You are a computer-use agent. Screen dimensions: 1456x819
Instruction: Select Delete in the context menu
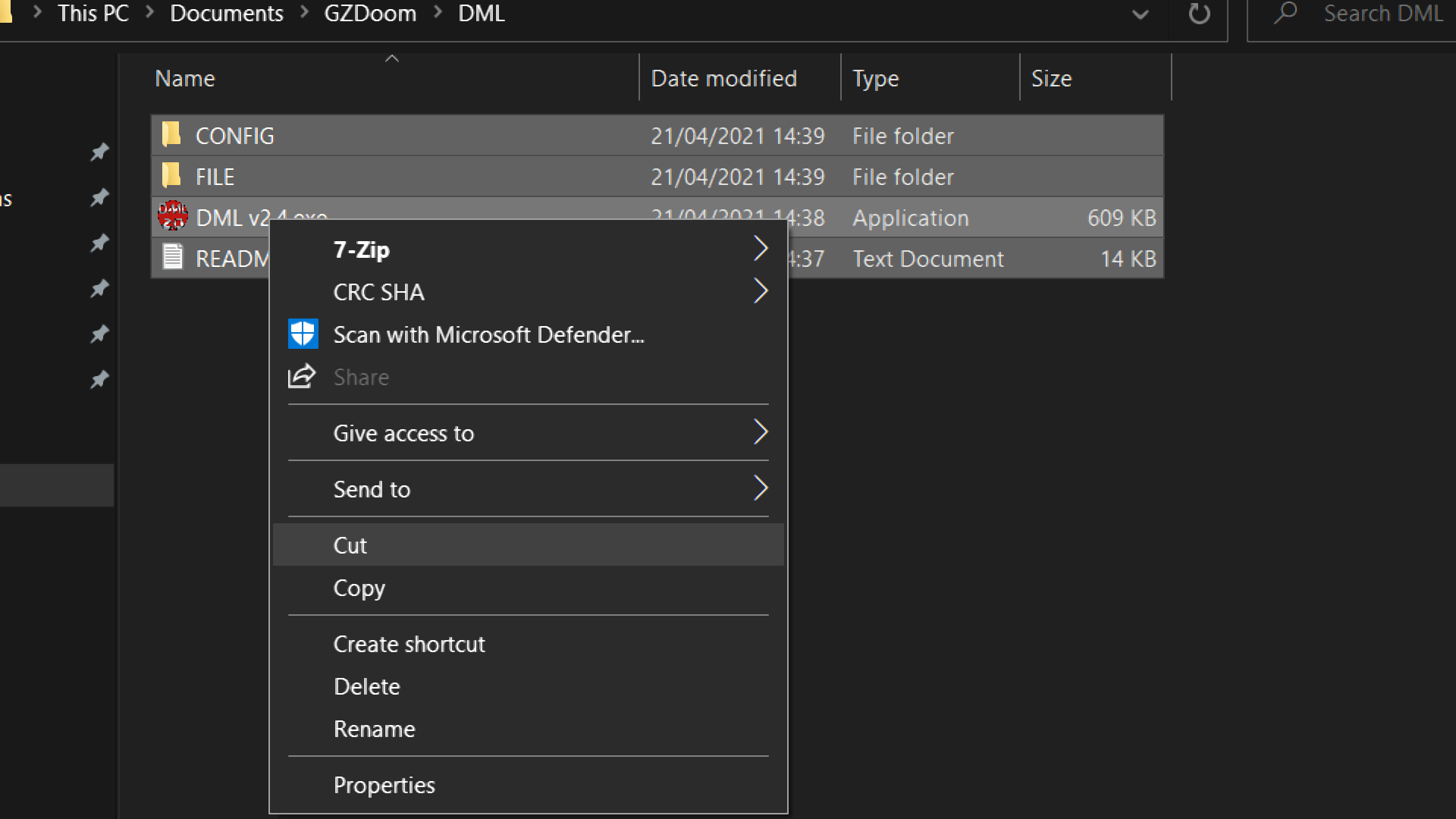tap(367, 686)
